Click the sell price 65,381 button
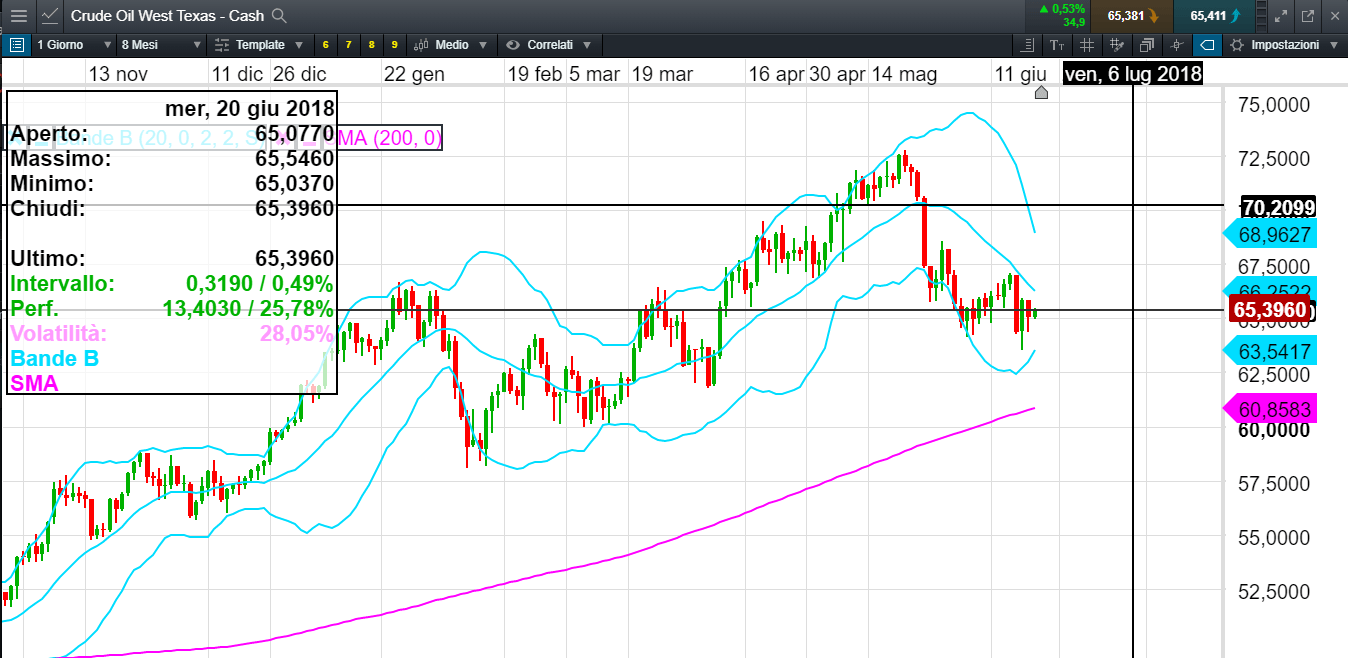 point(1133,15)
